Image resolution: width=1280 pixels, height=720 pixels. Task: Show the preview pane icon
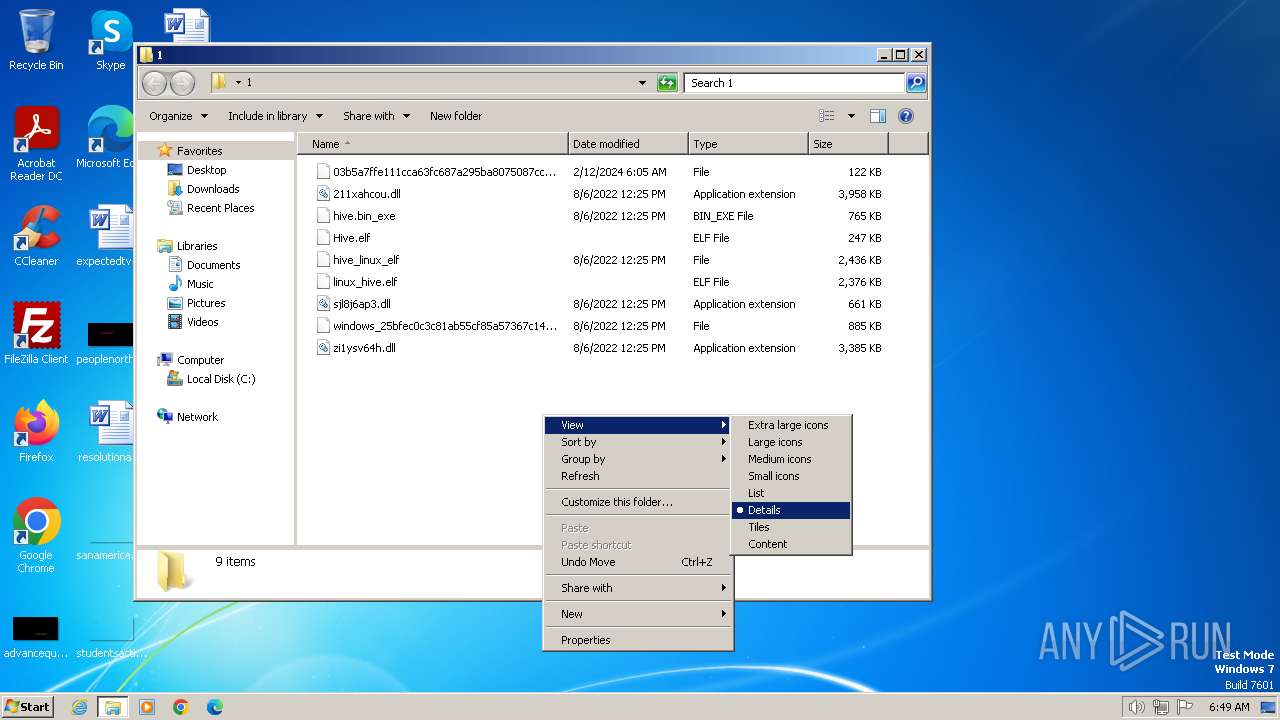pos(878,116)
